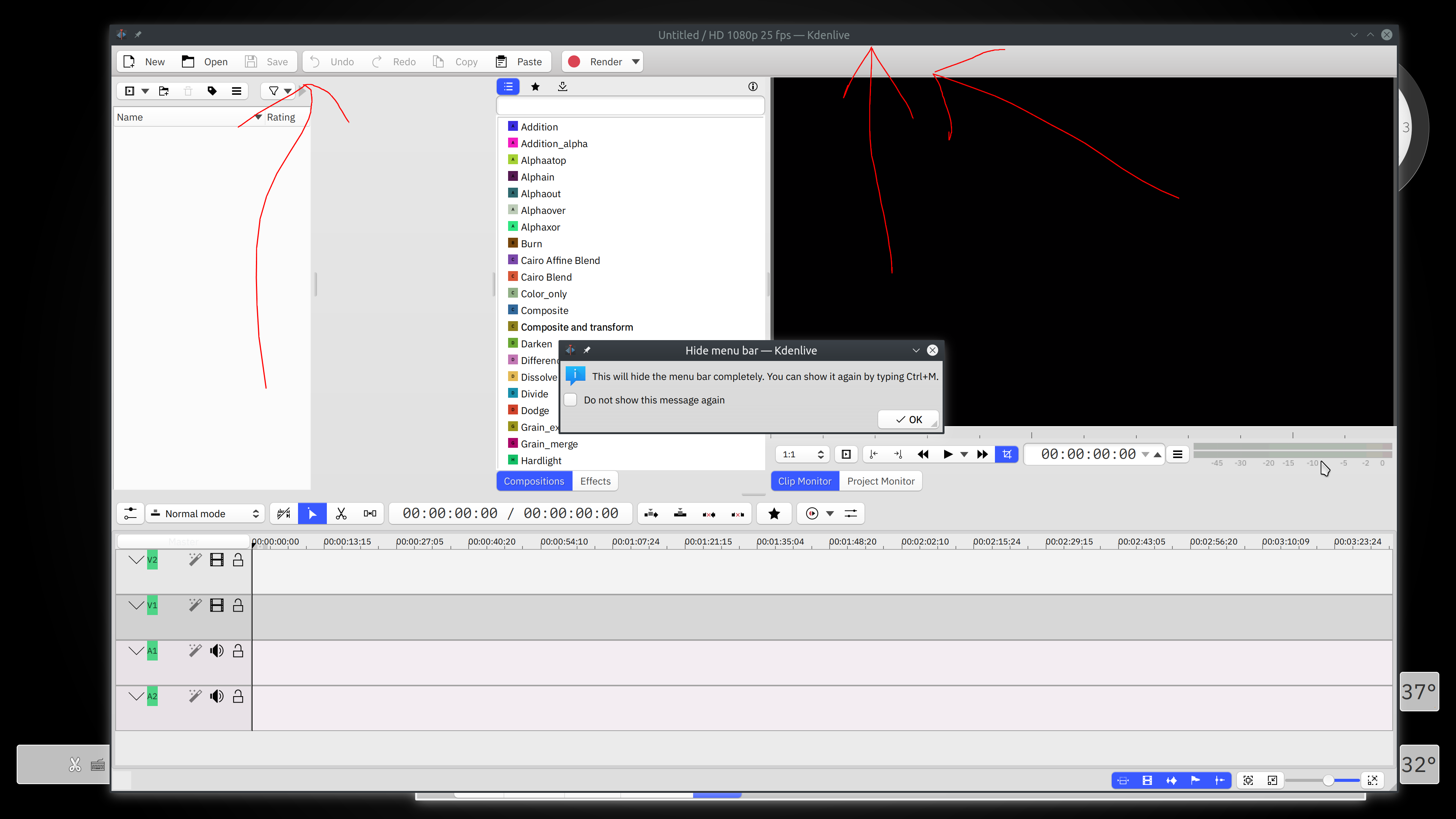
Task: Click the insert clip zone in timeline icon
Action: click(x=651, y=513)
